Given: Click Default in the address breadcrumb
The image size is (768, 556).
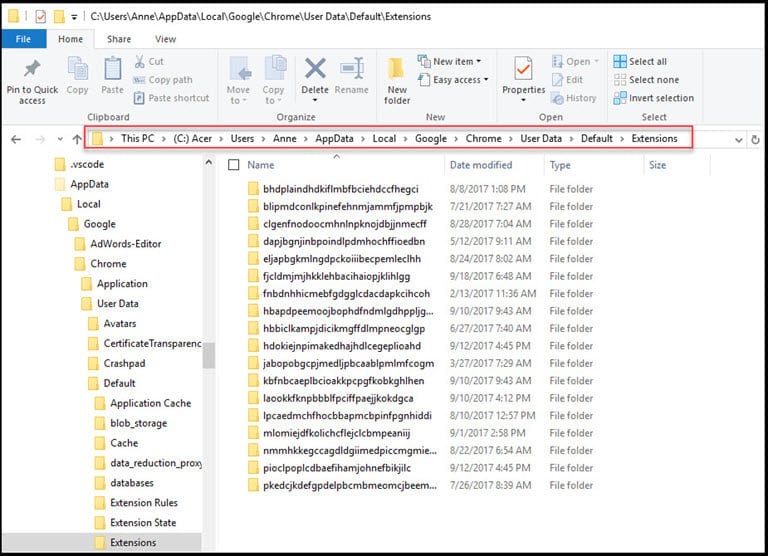Looking at the screenshot, I should [596, 139].
